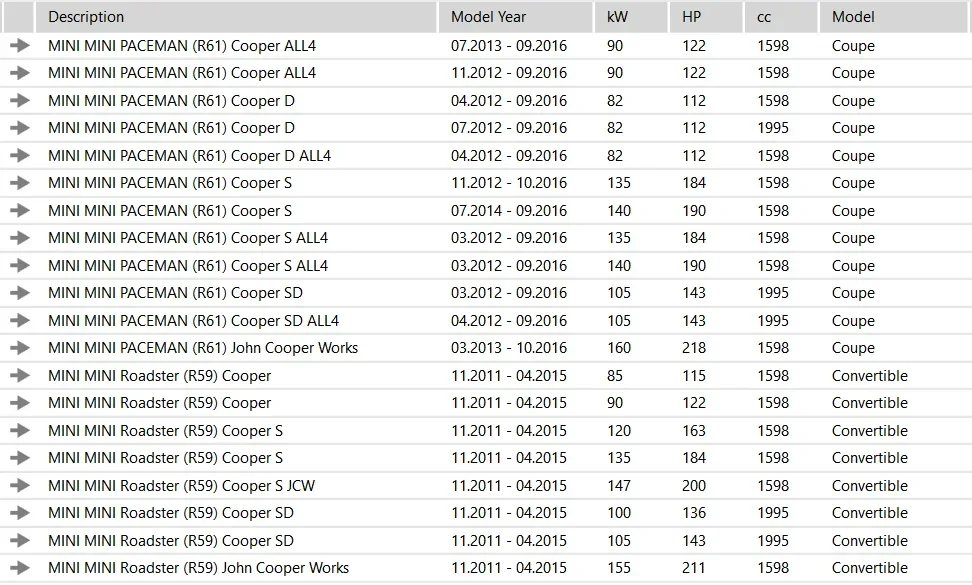Select Paceman Cooper S row with 190 HP

[x=486, y=211]
